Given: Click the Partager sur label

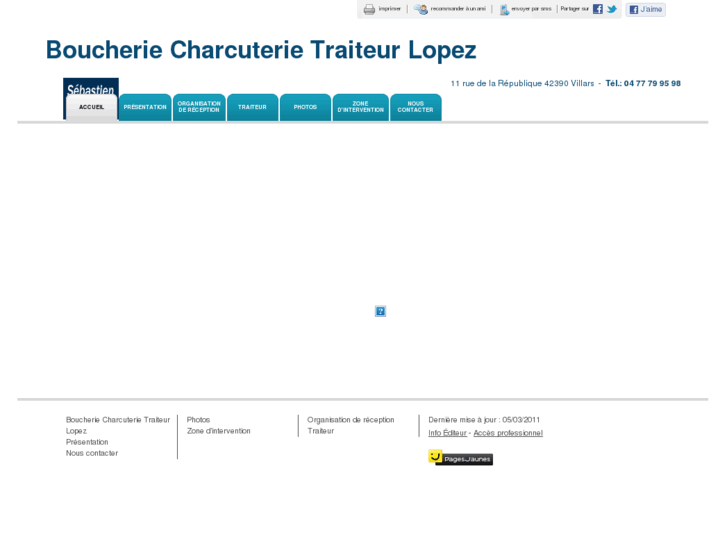Looking at the screenshot, I should point(574,9).
